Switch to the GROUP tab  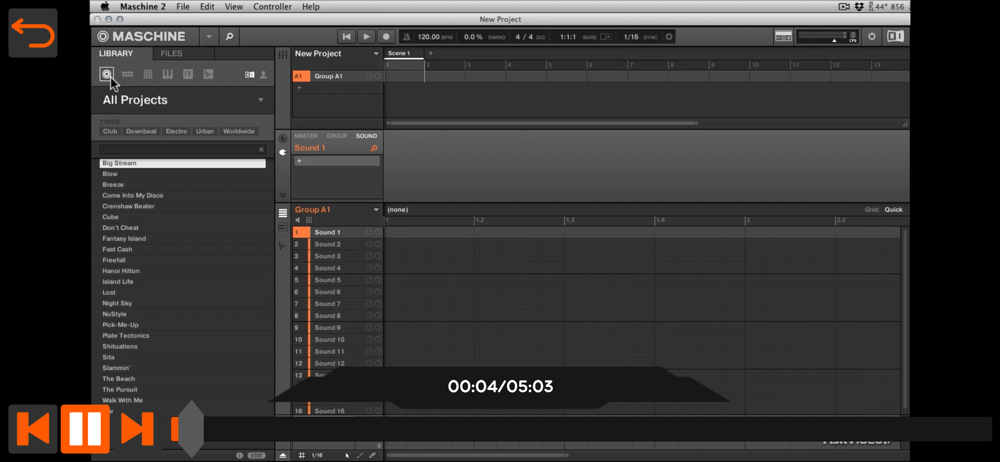tap(337, 136)
